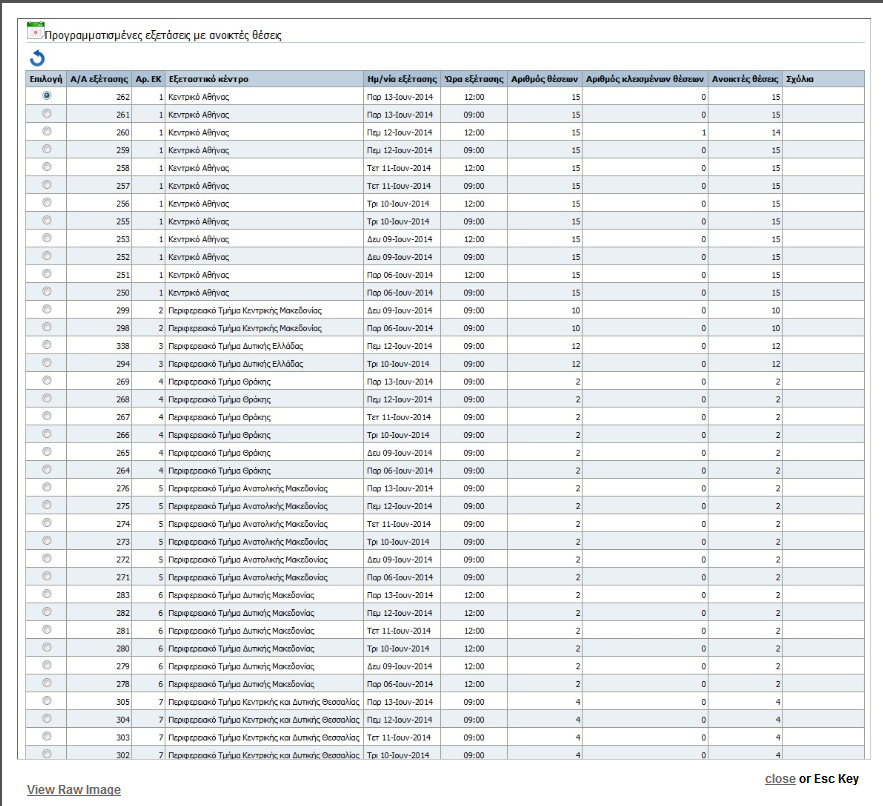Click 'Περιφερειακό Τμήμα Δυτικής Ελλάδας' in row 338
883x806 pixels.
[236, 346]
